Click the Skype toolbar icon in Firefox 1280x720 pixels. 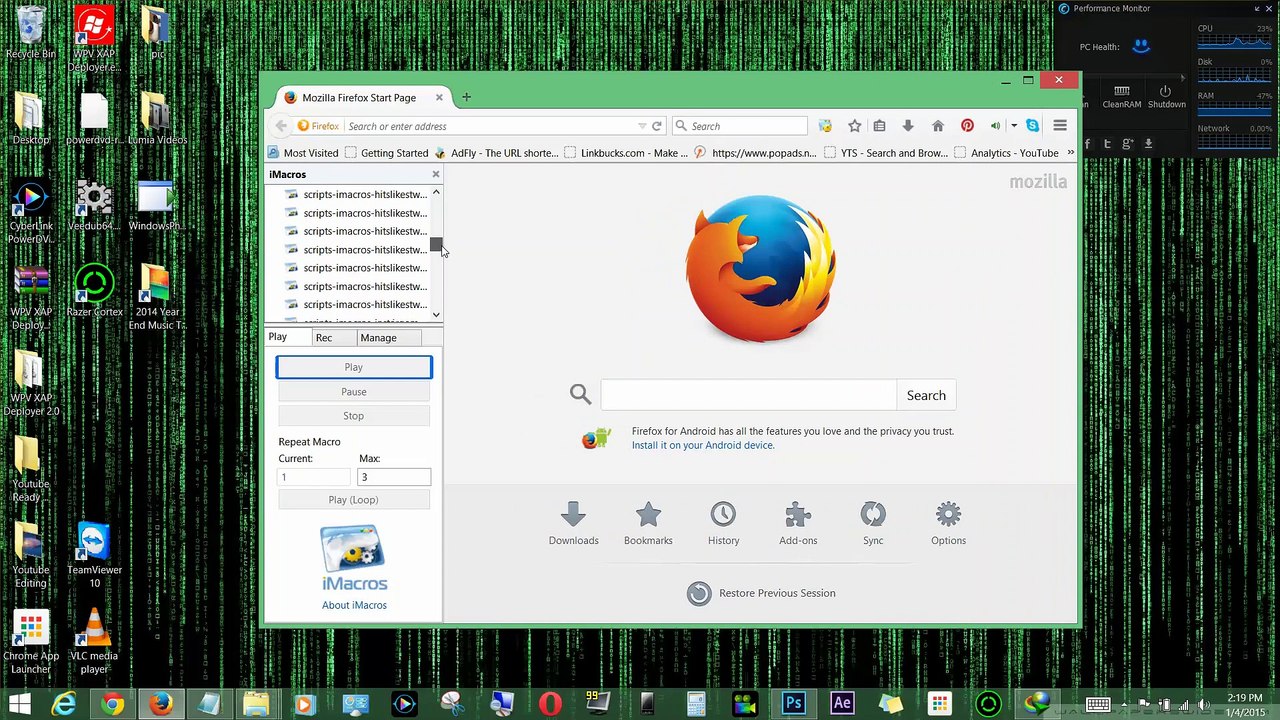1032,126
